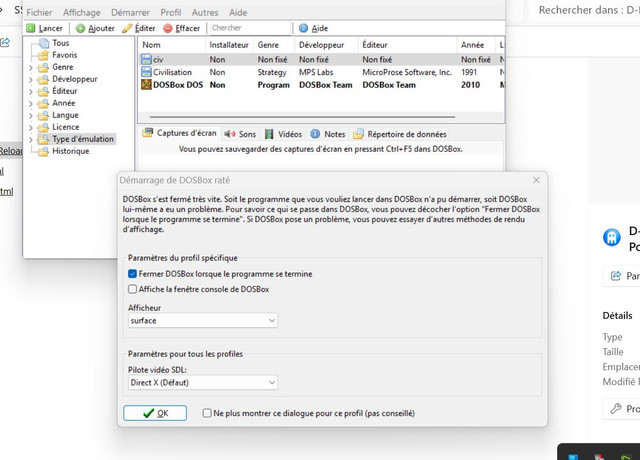
Task: Open the Pilote vidéo SDL dropdown
Action: click(x=203, y=382)
